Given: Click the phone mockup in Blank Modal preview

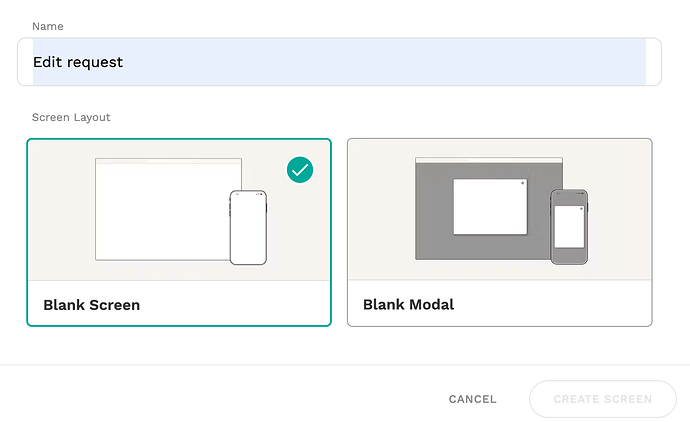Looking at the screenshot, I should click(x=569, y=227).
